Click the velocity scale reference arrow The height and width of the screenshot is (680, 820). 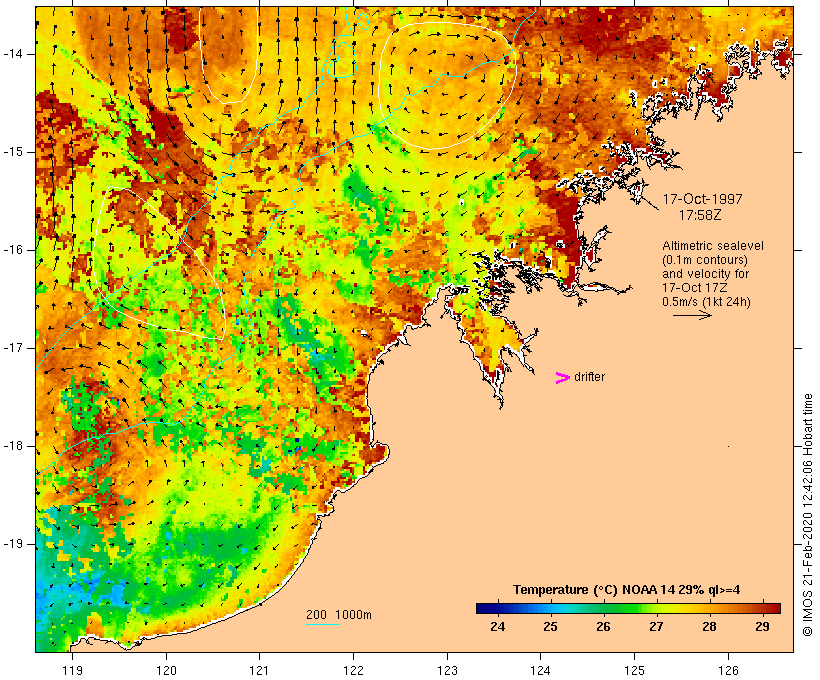pos(692,315)
